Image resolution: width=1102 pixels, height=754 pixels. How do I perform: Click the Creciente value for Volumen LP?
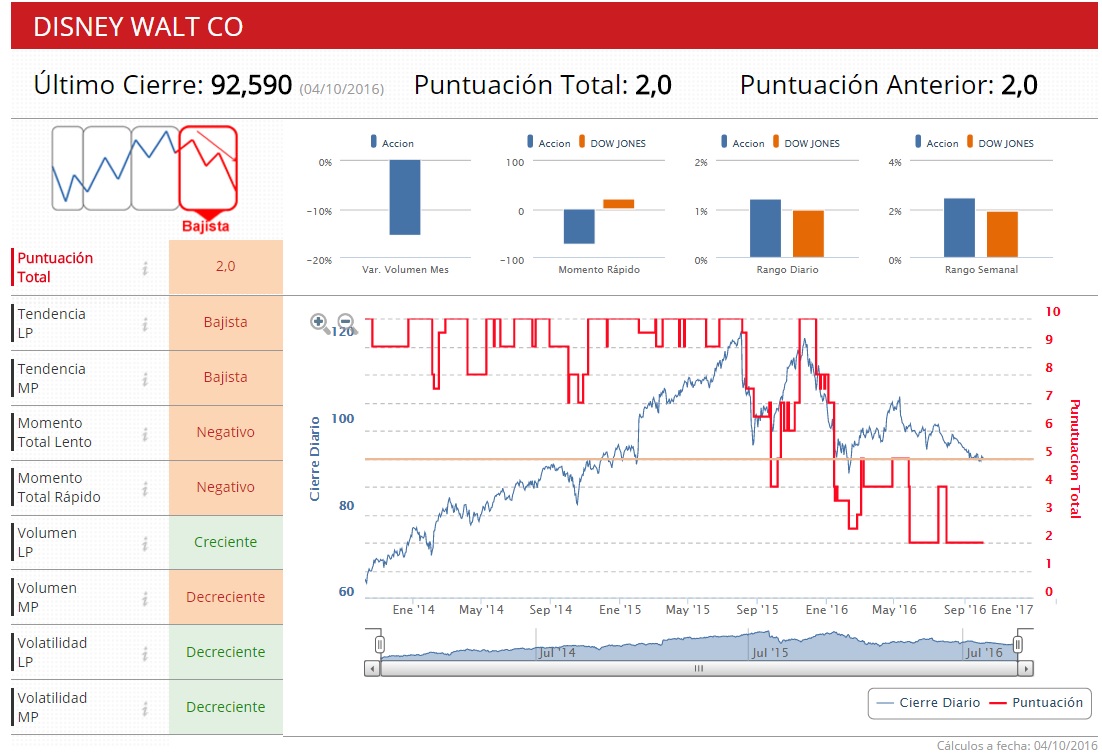tap(226, 542)
